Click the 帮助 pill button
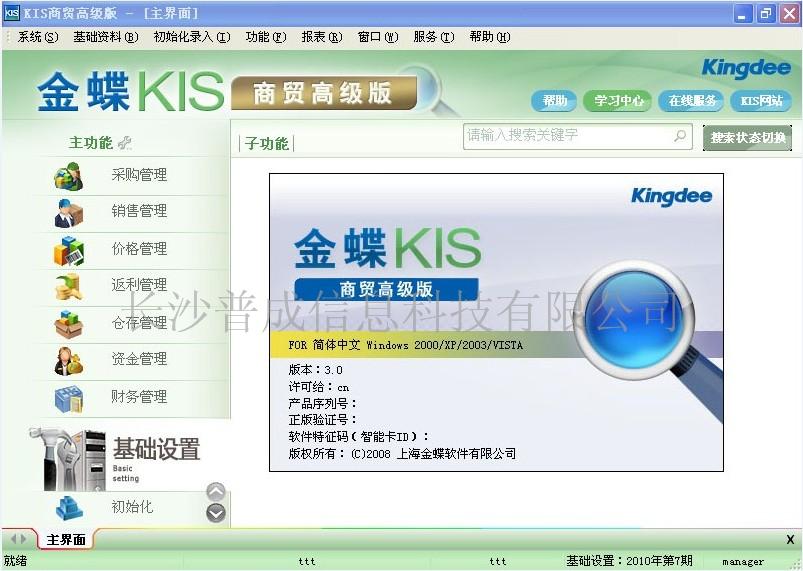803x571 pixels. coord(555,100)
